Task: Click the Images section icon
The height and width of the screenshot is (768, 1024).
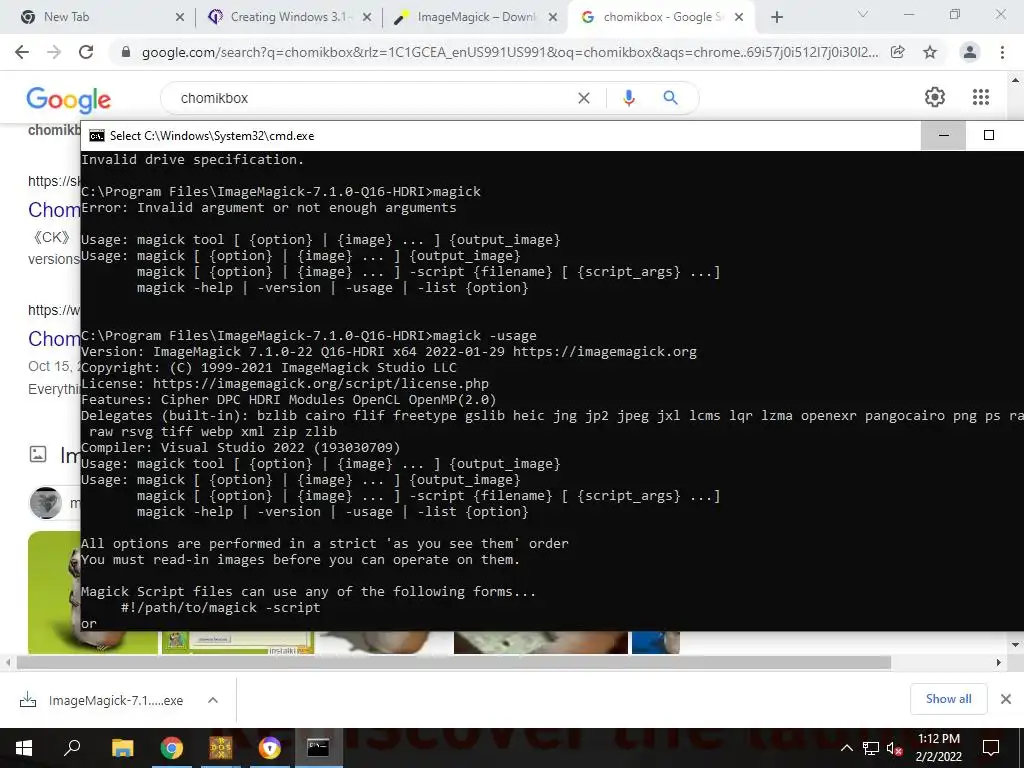Action: pos(39,454)
